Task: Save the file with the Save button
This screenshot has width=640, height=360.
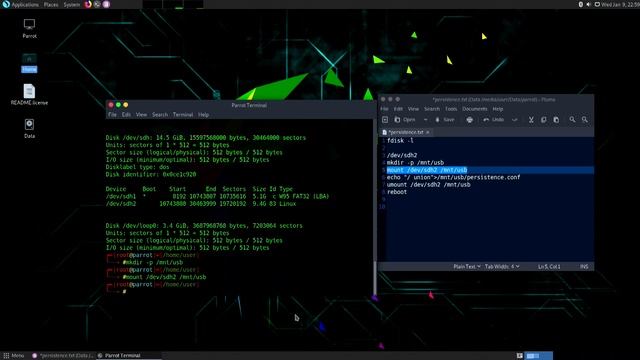Action: [445, 120]
